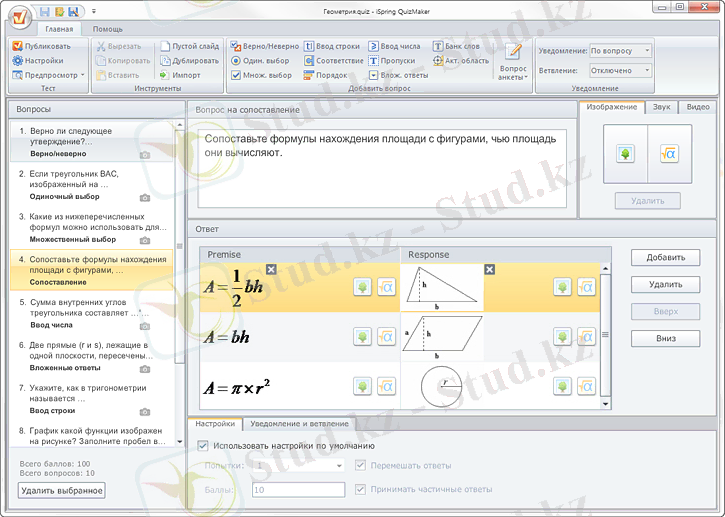725x517 pixels.
Task: Toggle Использовать настройки по умолчанию checkbox
Action: (204, 445)
